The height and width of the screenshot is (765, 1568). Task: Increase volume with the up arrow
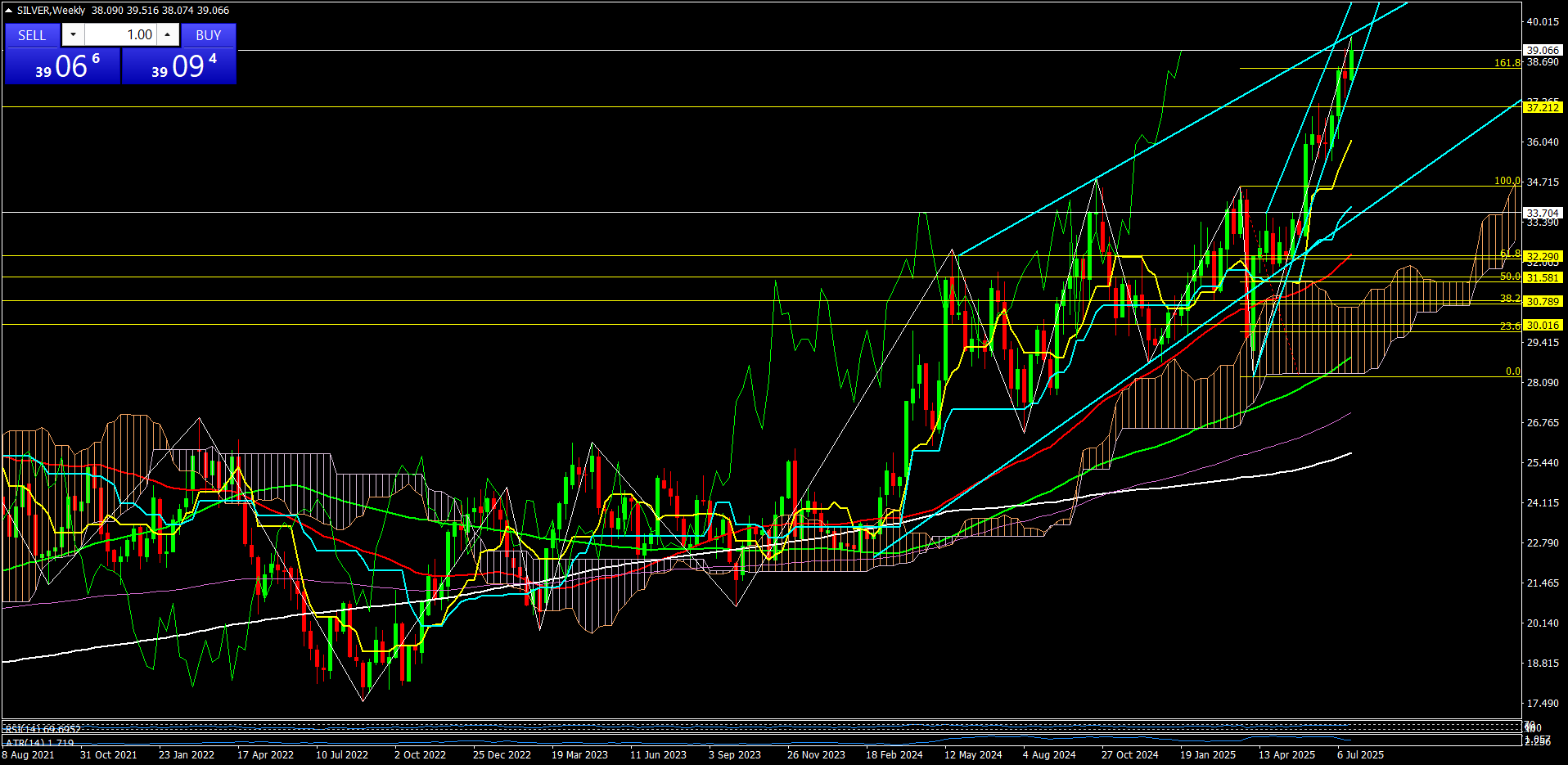point(168,34)
